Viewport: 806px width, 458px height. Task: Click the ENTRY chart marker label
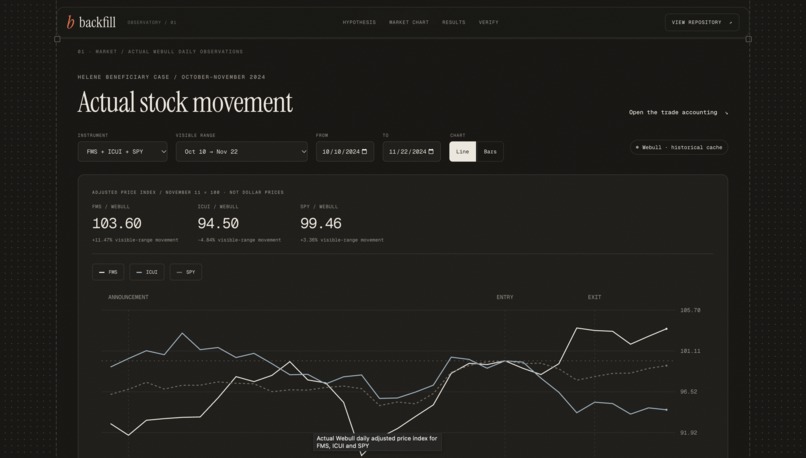(x=505, y=297)
